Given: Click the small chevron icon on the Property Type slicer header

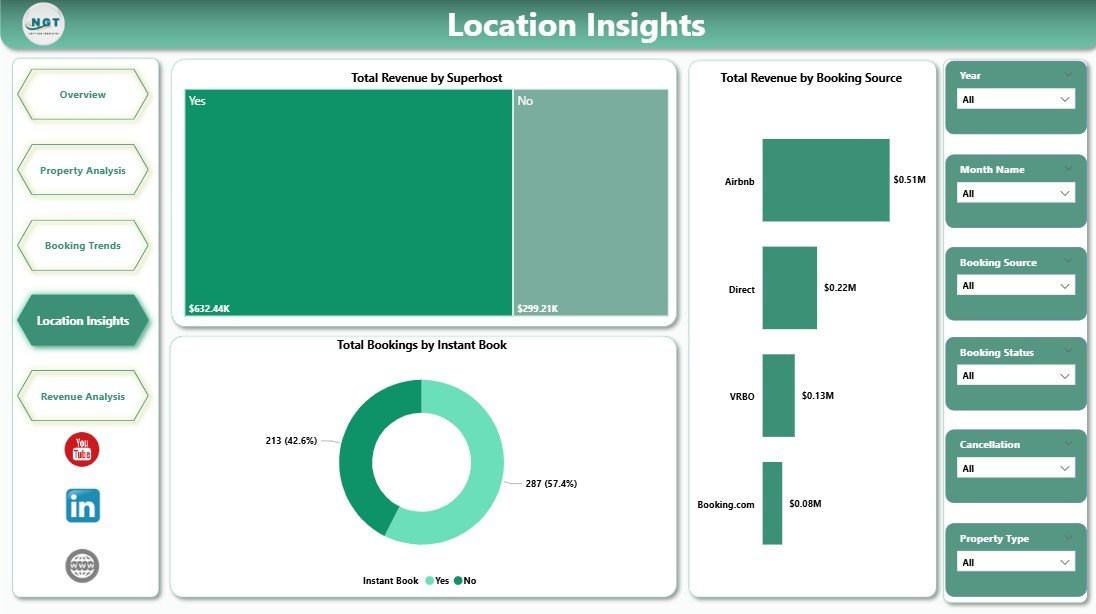Looking at the screenshot, I should coord(1067,538).
